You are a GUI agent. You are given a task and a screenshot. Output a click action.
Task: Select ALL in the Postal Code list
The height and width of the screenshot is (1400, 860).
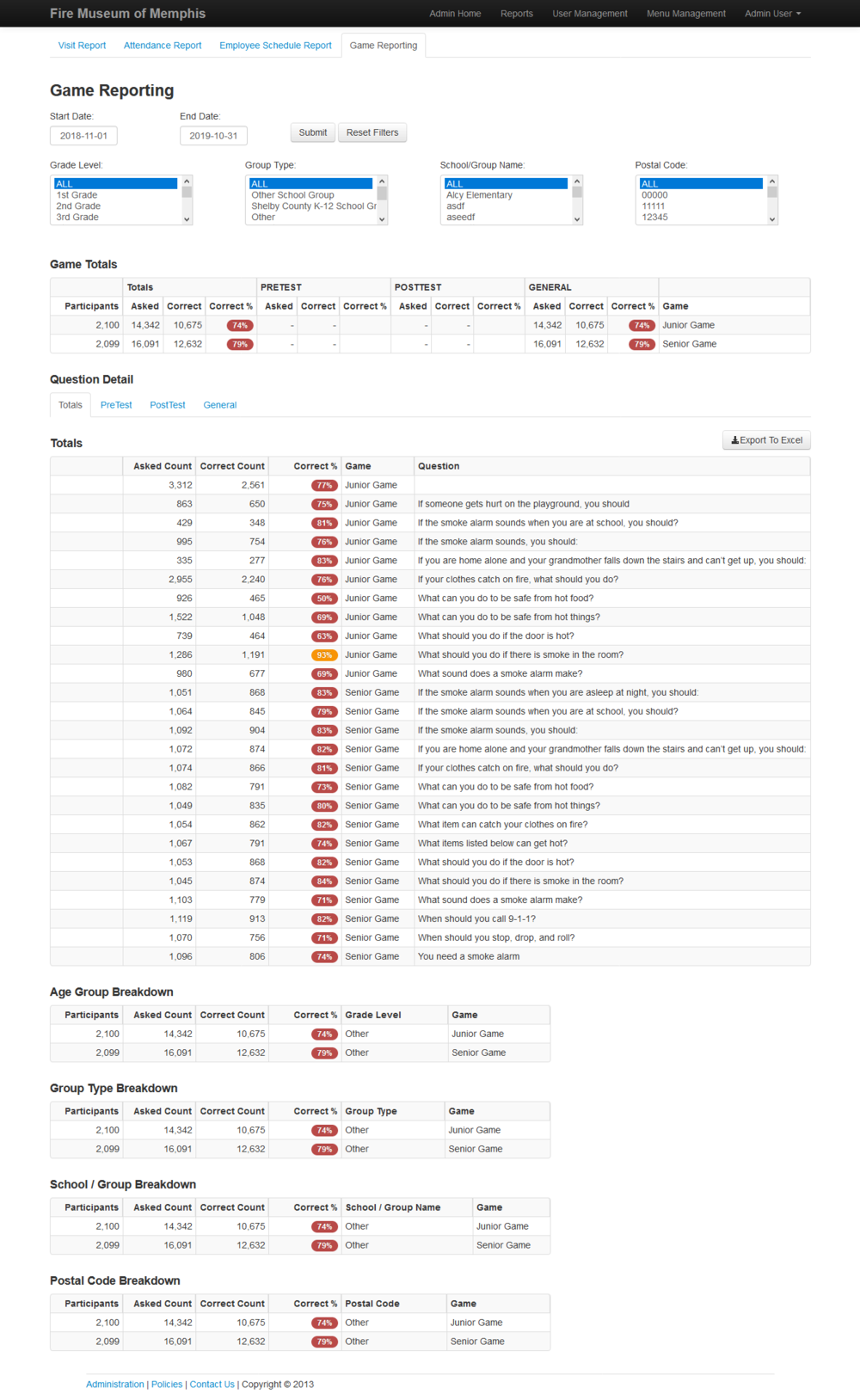[x=701, y=184]
